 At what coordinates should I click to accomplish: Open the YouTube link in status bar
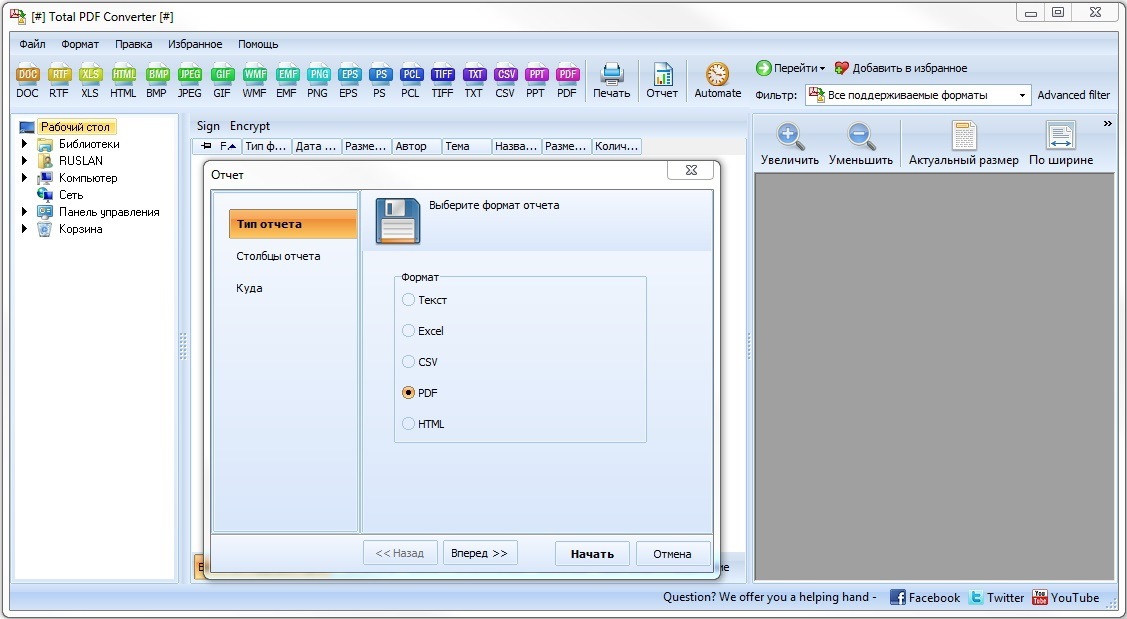pyautogui.click(x=1066, y=597)
